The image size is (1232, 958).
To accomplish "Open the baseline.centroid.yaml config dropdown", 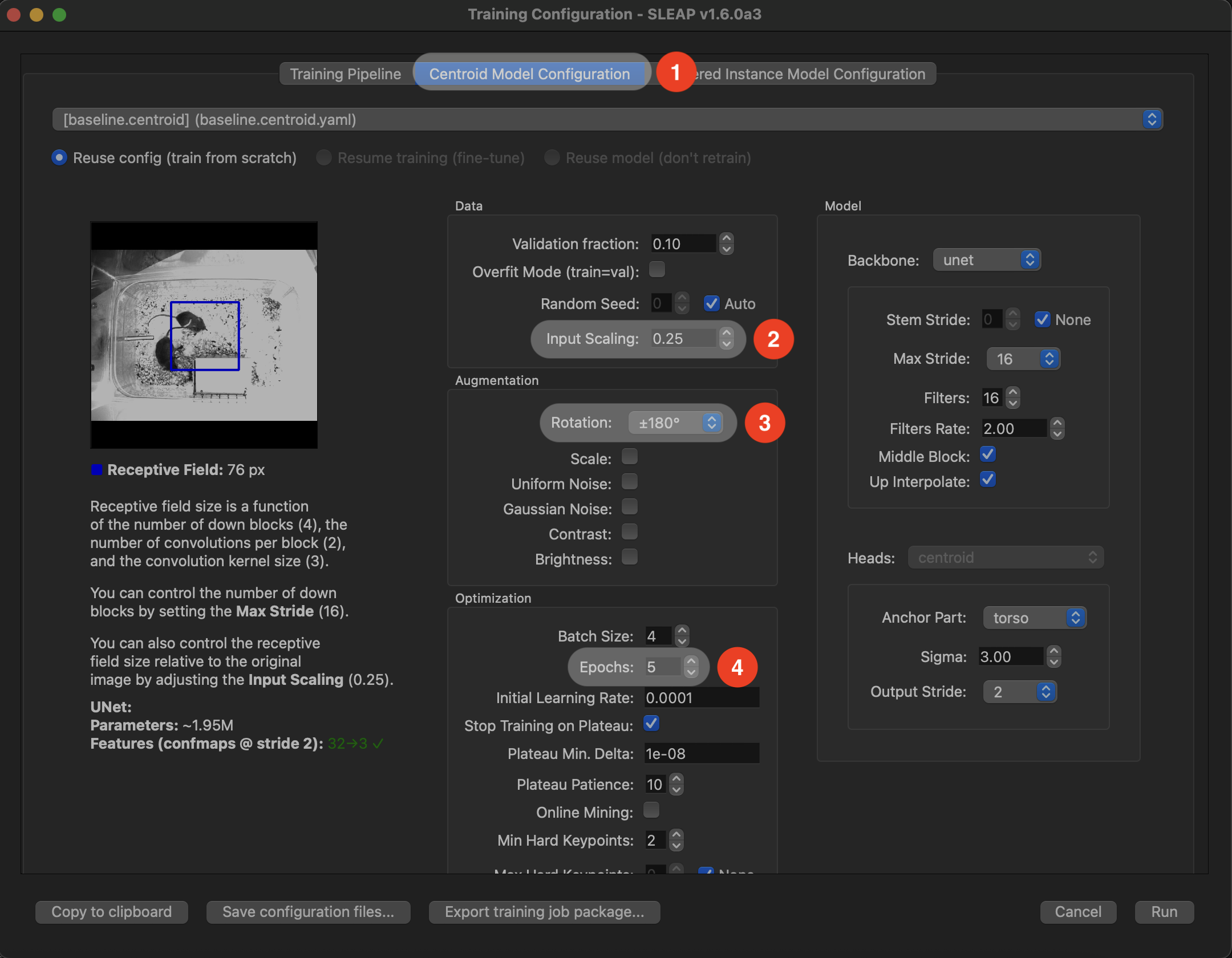I will pyautogui.click(x=607, y=120).
